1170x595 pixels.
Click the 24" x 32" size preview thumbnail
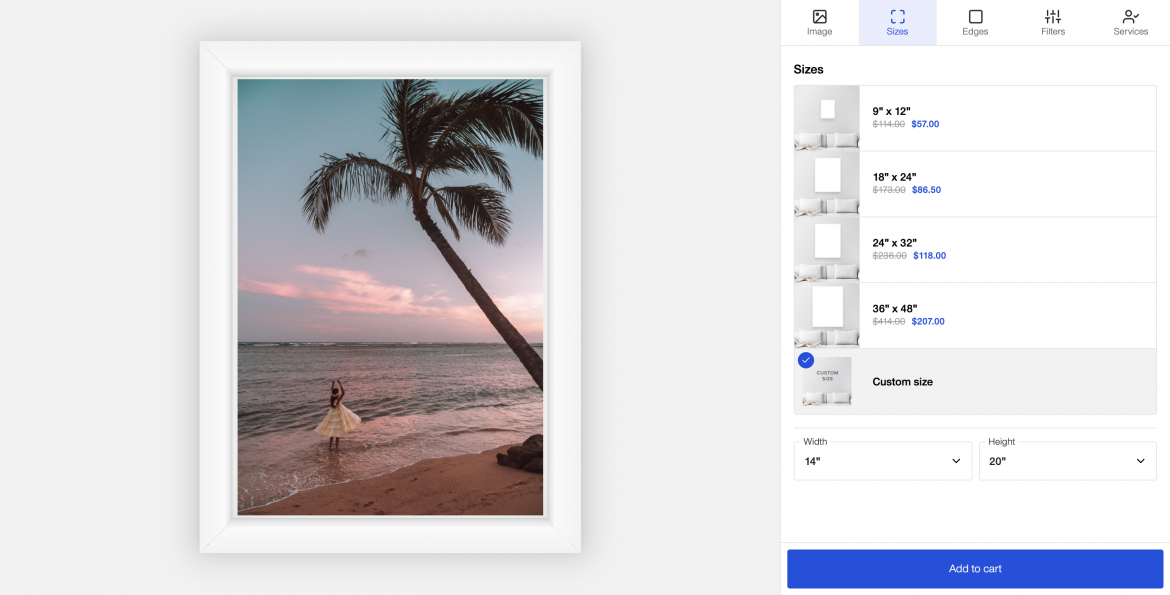pos(827,250)
